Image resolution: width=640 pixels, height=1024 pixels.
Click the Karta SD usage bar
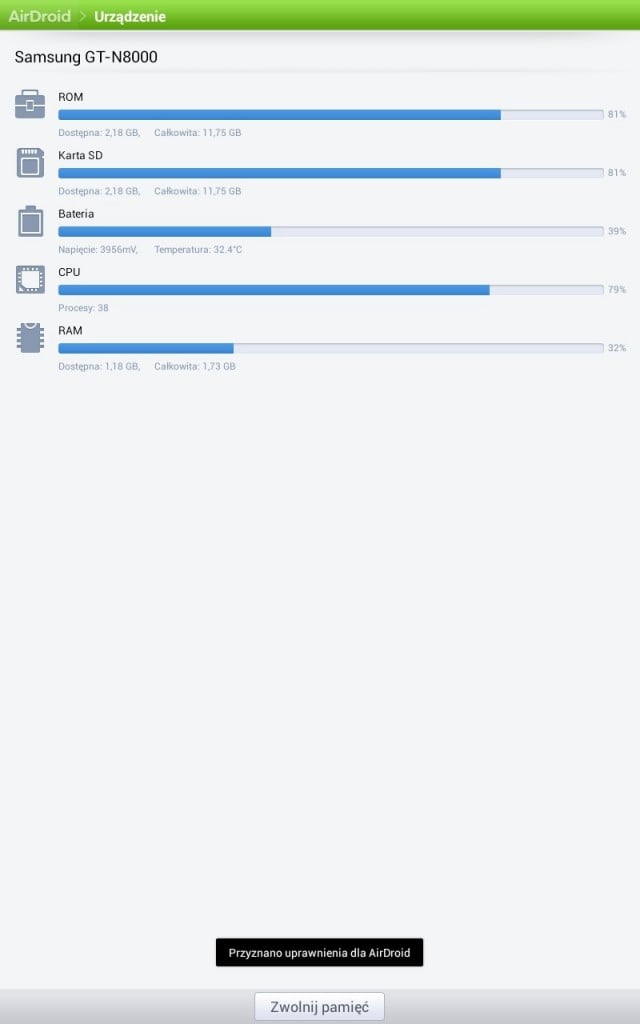[330, 173]
